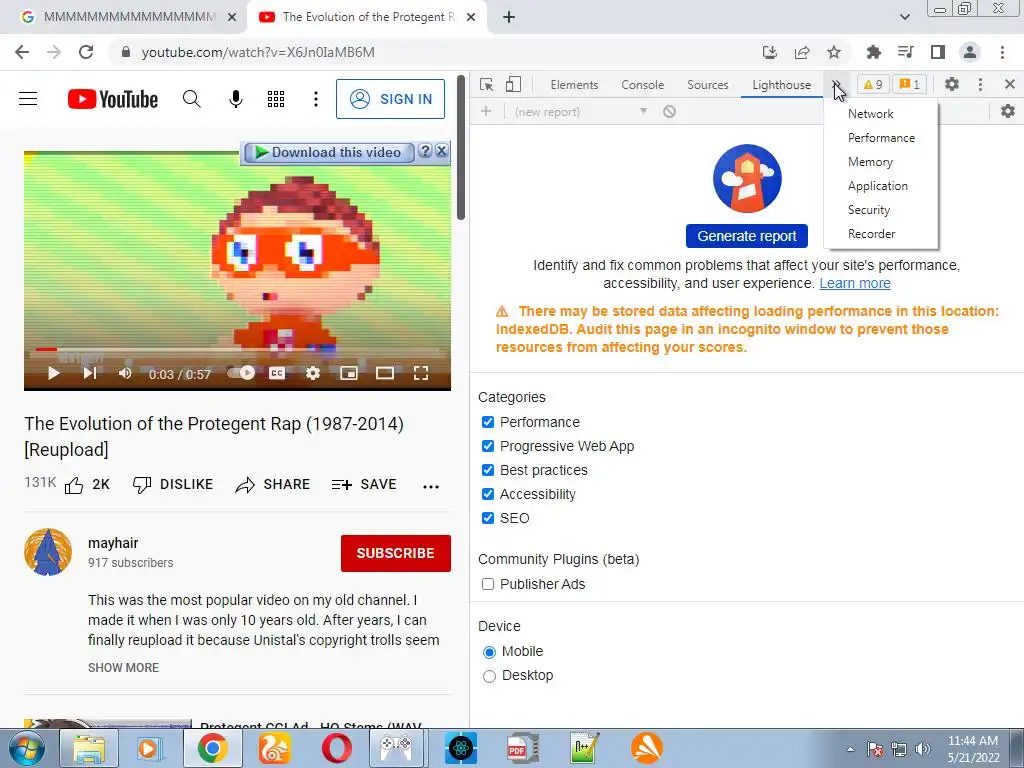
Task: Open YouTube settings three-dot menu
Action: pyautogui.click(x=316, y=99)
